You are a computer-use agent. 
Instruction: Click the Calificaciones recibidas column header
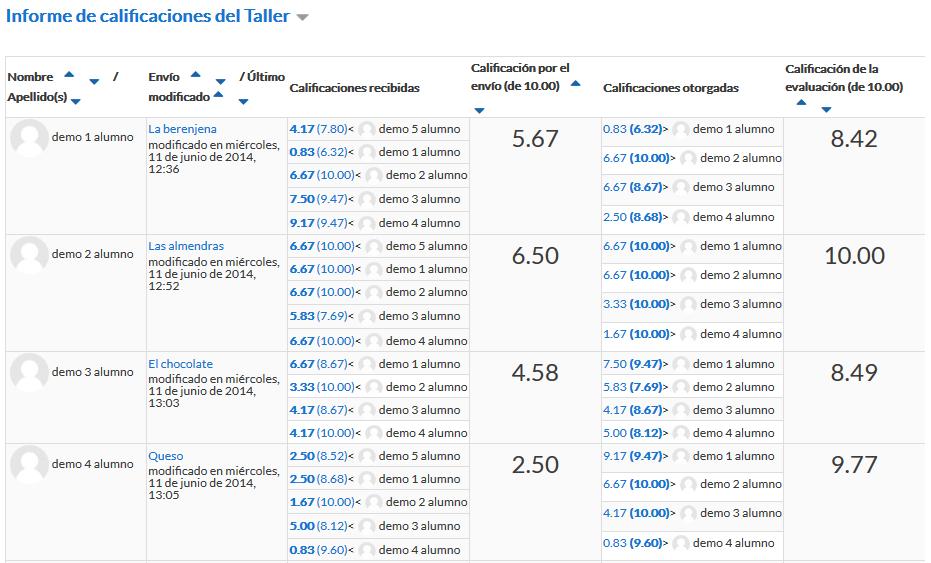click(354, 88)
